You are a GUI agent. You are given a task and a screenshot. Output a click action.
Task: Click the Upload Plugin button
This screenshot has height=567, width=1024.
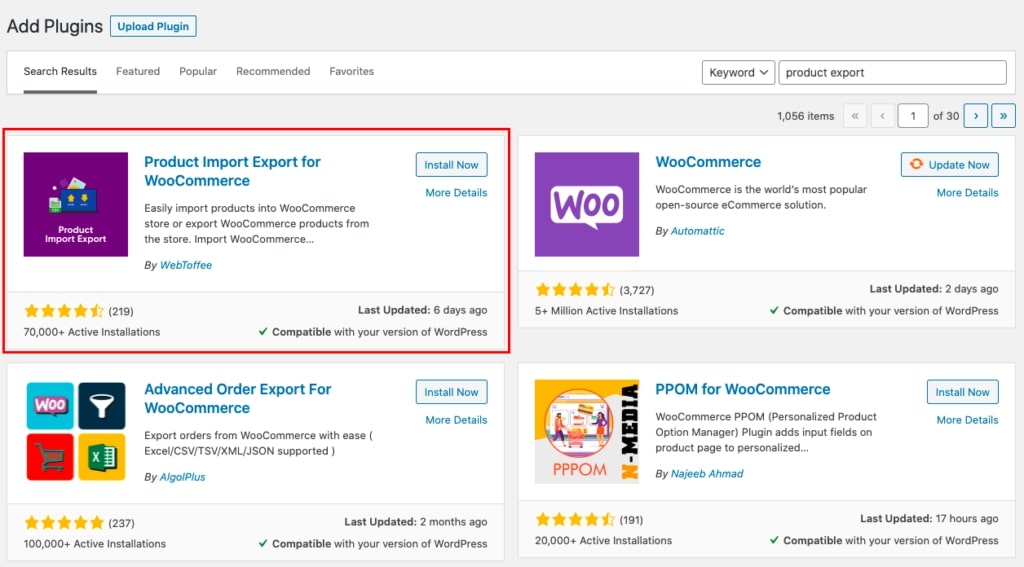point(153,27)
